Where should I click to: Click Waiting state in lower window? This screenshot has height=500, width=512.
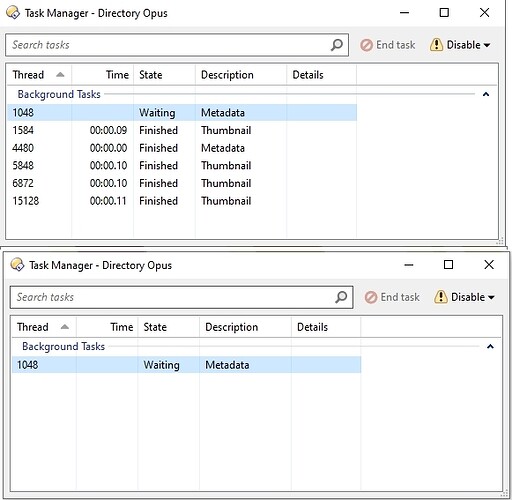pos(161,365)
